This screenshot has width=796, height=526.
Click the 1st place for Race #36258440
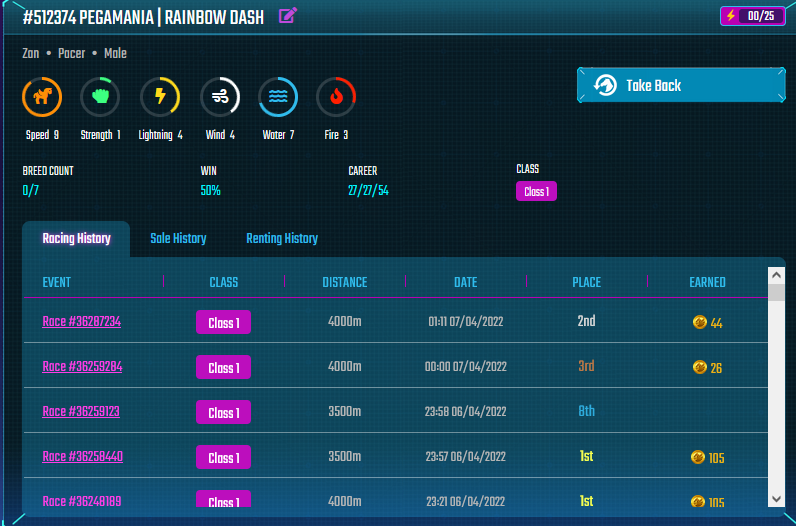click(x=586, y=456)
